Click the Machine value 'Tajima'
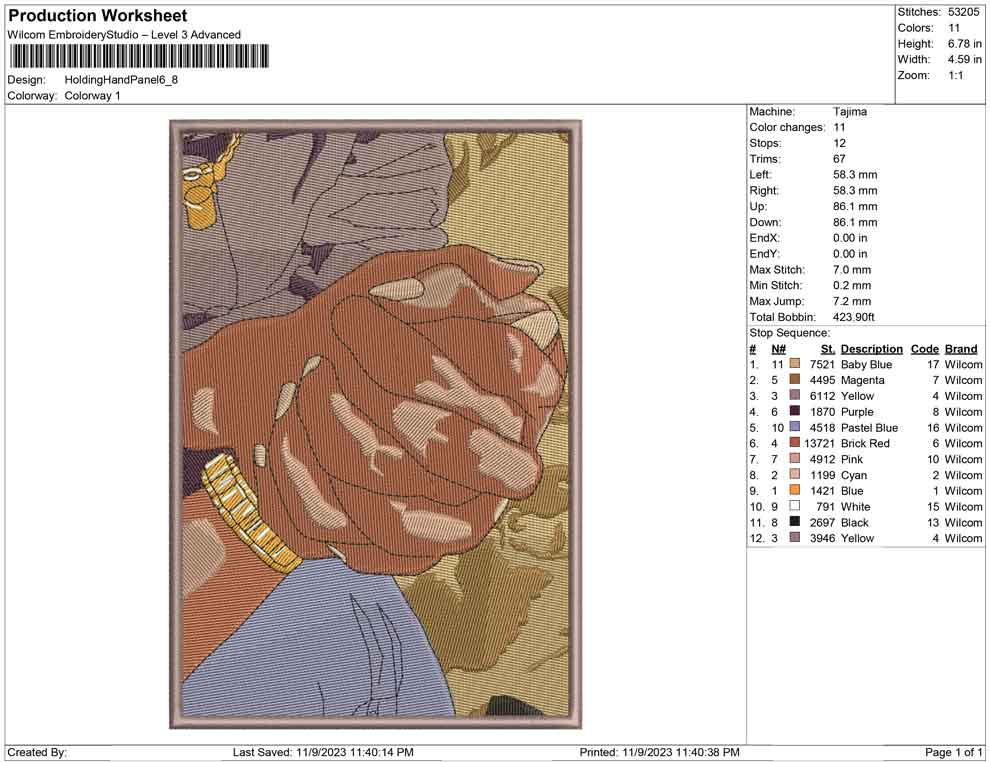 (850, 112)
